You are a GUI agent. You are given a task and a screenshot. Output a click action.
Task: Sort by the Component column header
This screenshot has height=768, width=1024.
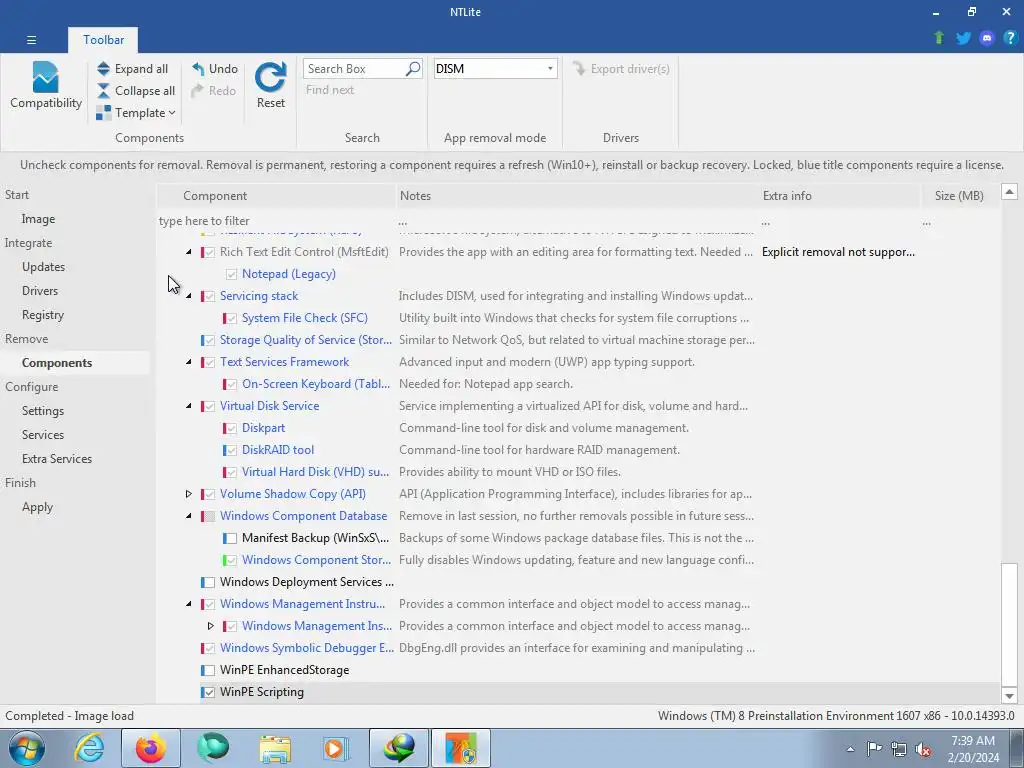coord(277,196)
